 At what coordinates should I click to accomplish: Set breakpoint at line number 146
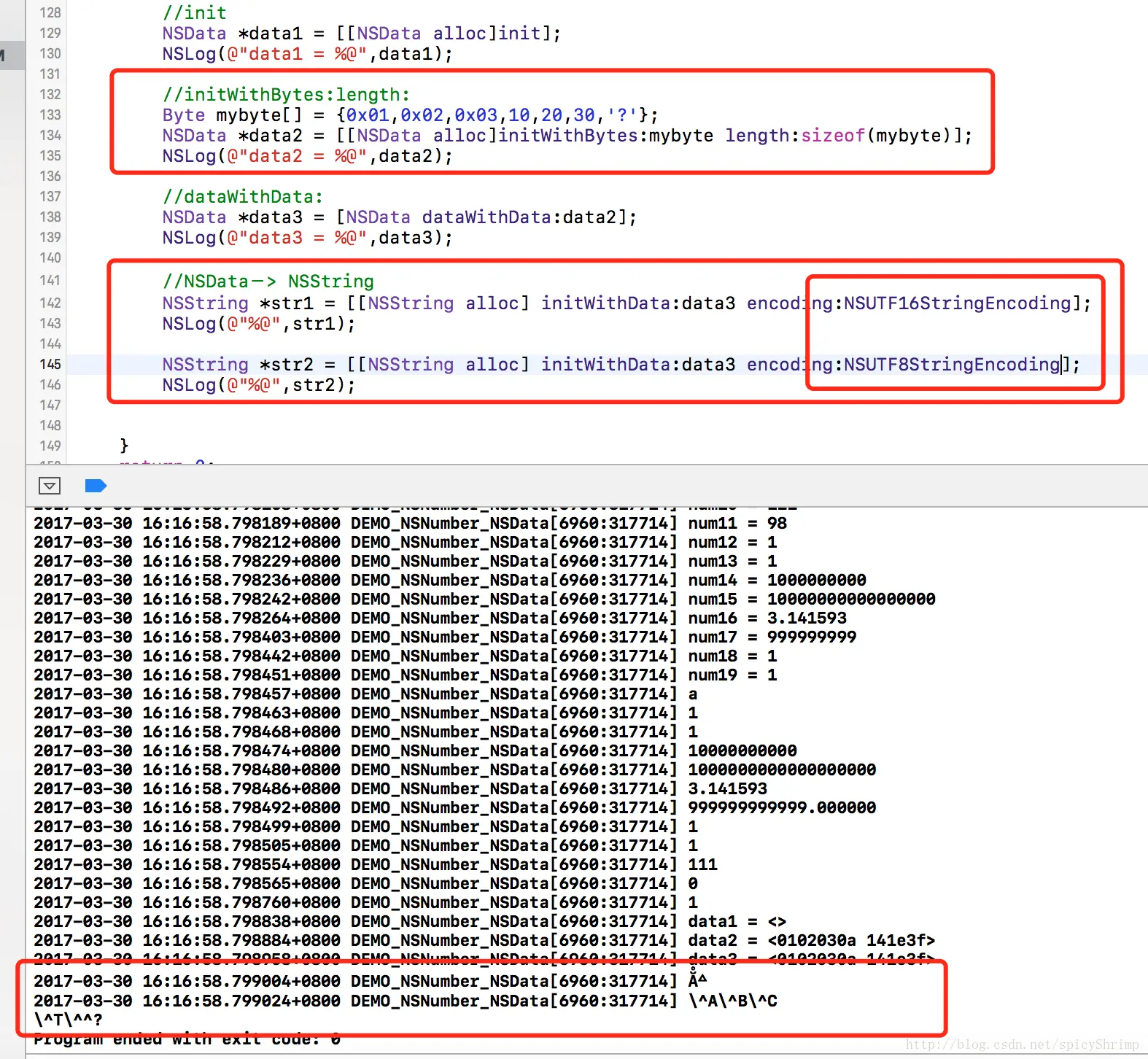pyautogui.click(x=50, y=384)
